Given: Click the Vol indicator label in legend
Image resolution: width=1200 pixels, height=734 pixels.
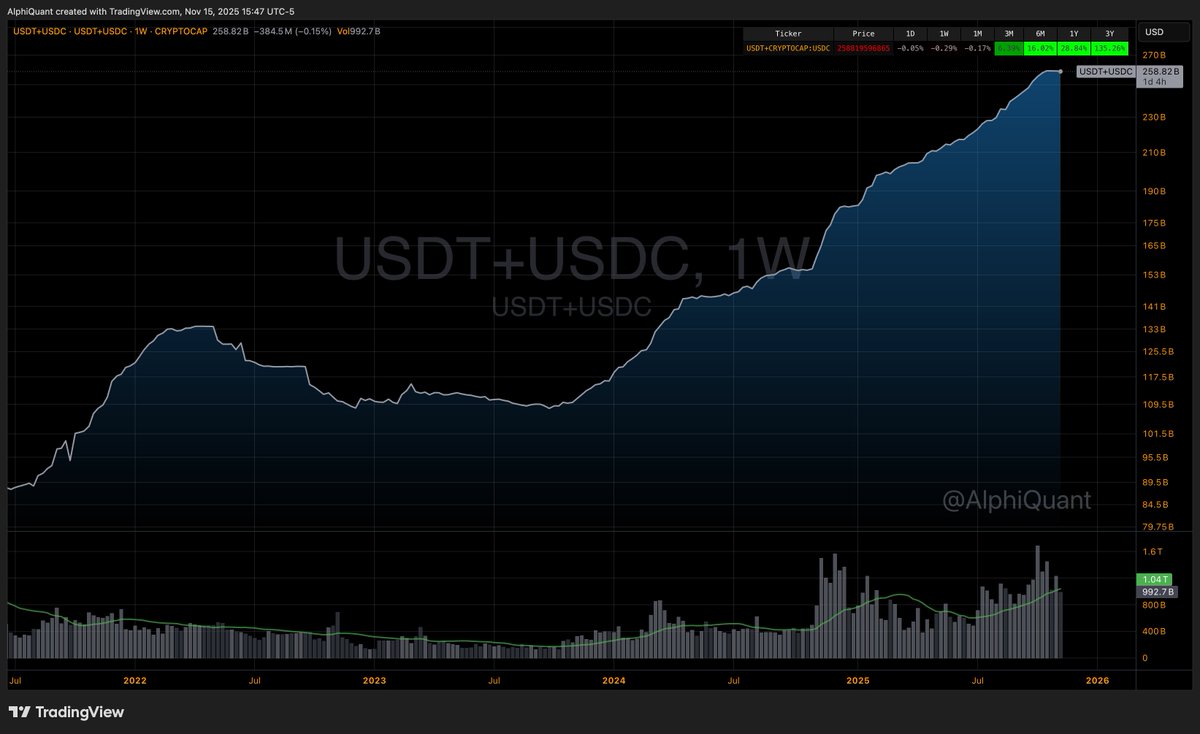Looking at the screenshot, I should (343, 32).
